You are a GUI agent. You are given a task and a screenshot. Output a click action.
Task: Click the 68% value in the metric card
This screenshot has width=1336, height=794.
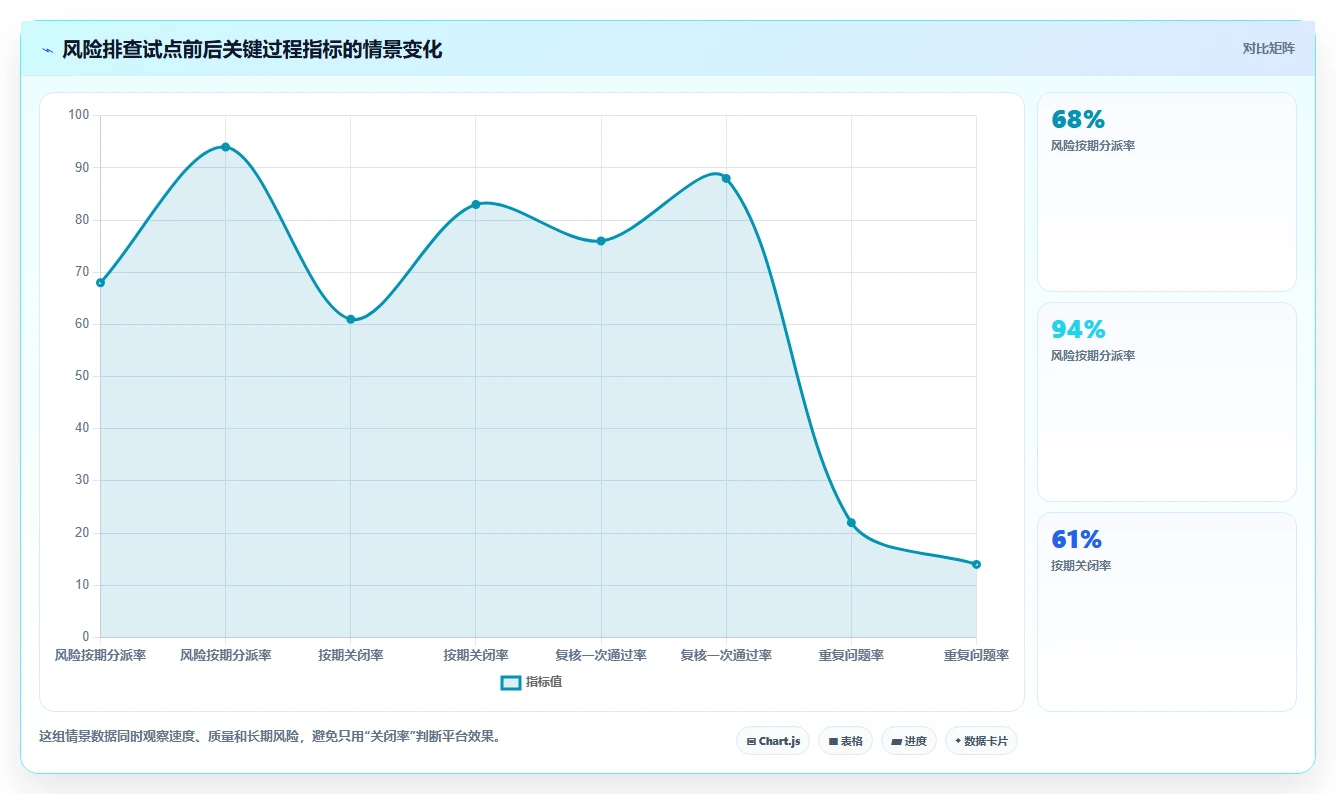(1078, 120)
